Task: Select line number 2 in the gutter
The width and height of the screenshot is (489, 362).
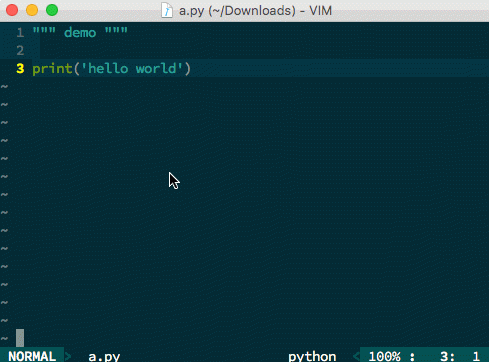Action: (x=20, y=50)
